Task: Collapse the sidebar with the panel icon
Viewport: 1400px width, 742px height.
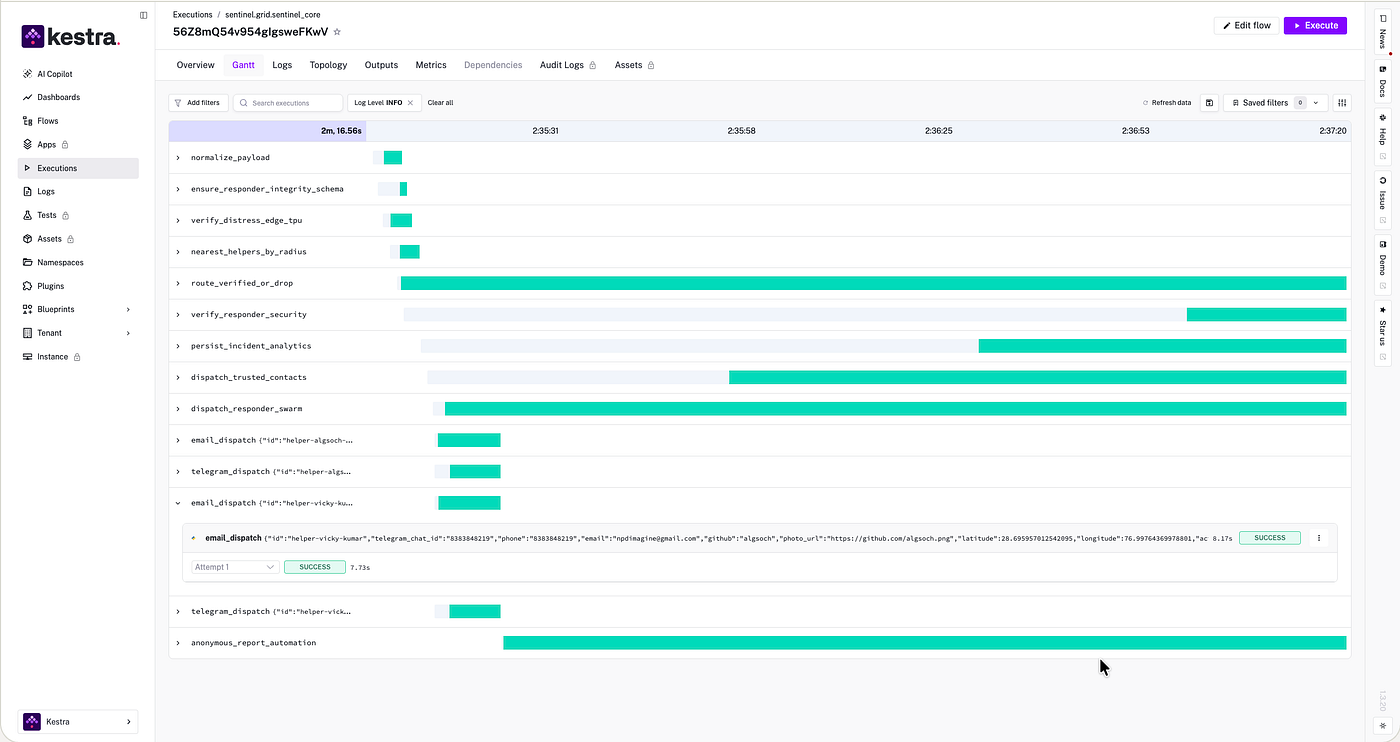Action: [x=144, y=15]
